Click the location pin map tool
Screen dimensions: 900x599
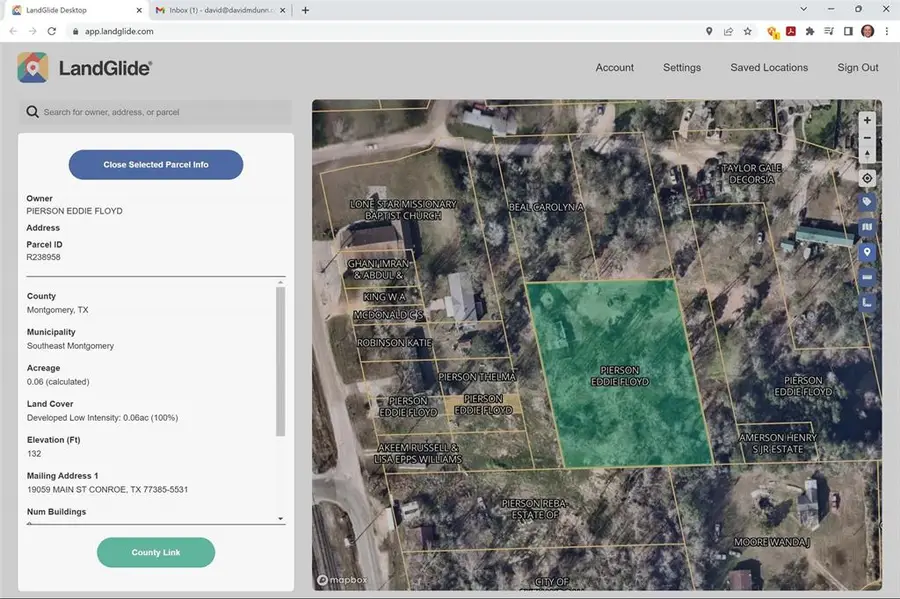coord(867,252)
